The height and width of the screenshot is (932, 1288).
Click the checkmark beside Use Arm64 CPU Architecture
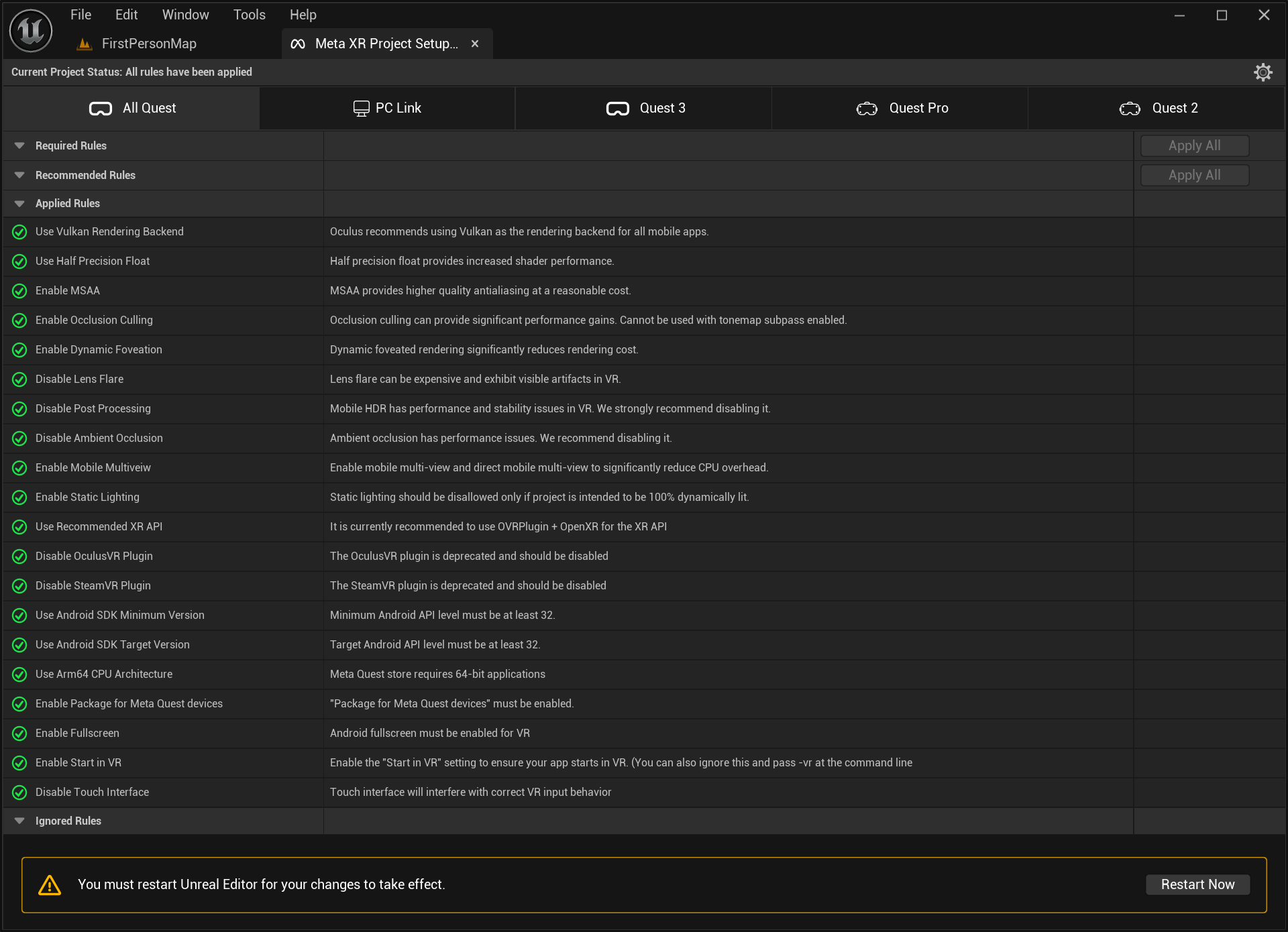click(x=18, y=674)
